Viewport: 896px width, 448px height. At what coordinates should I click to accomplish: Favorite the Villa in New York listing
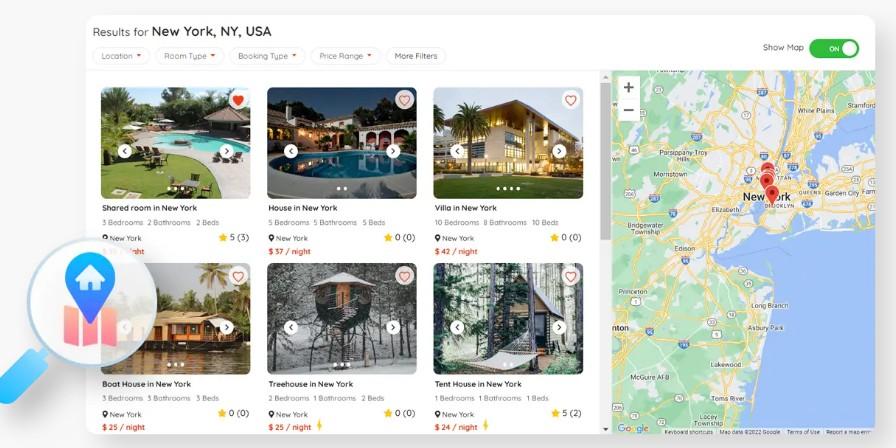570,100
